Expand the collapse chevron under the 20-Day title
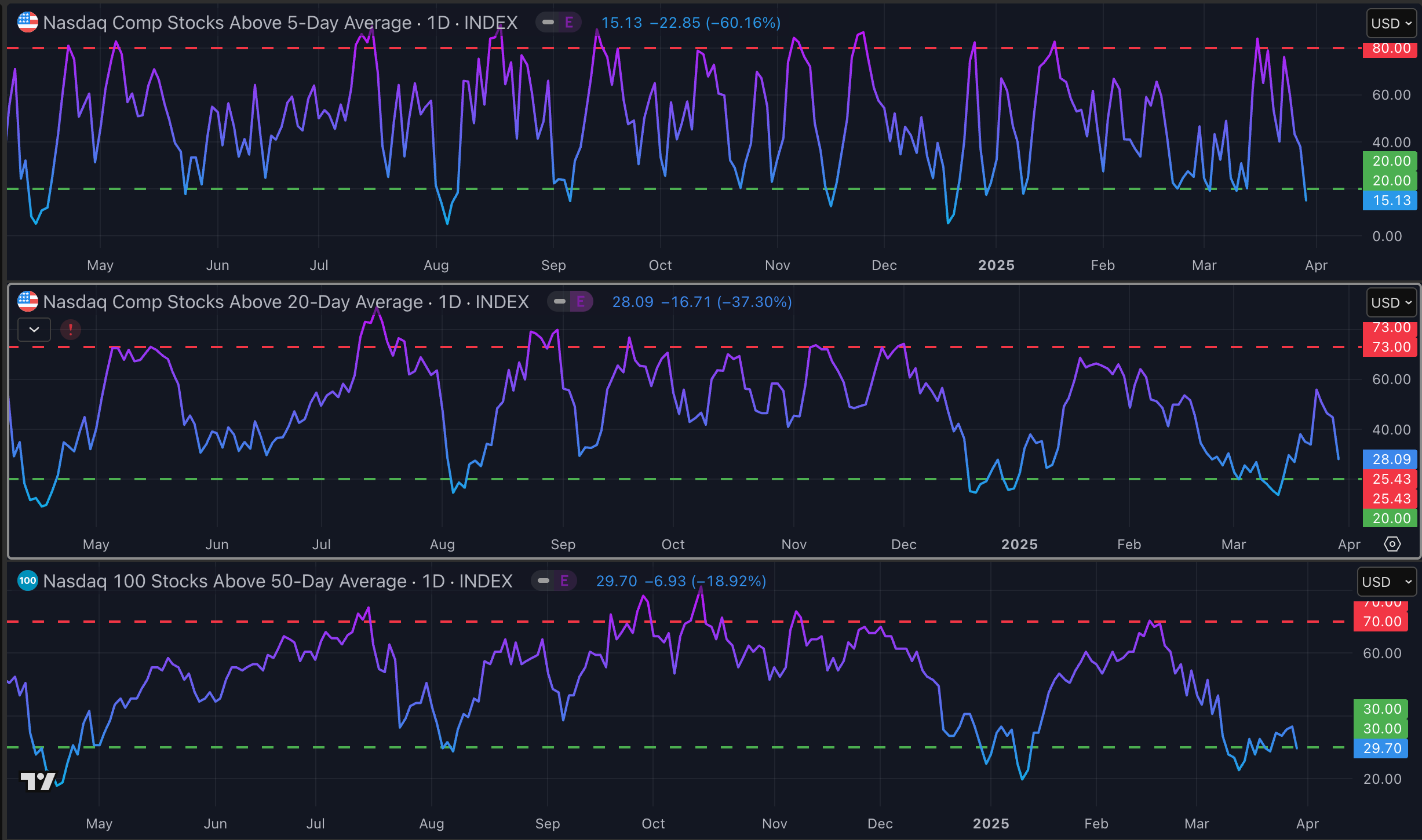 [34, 330]
